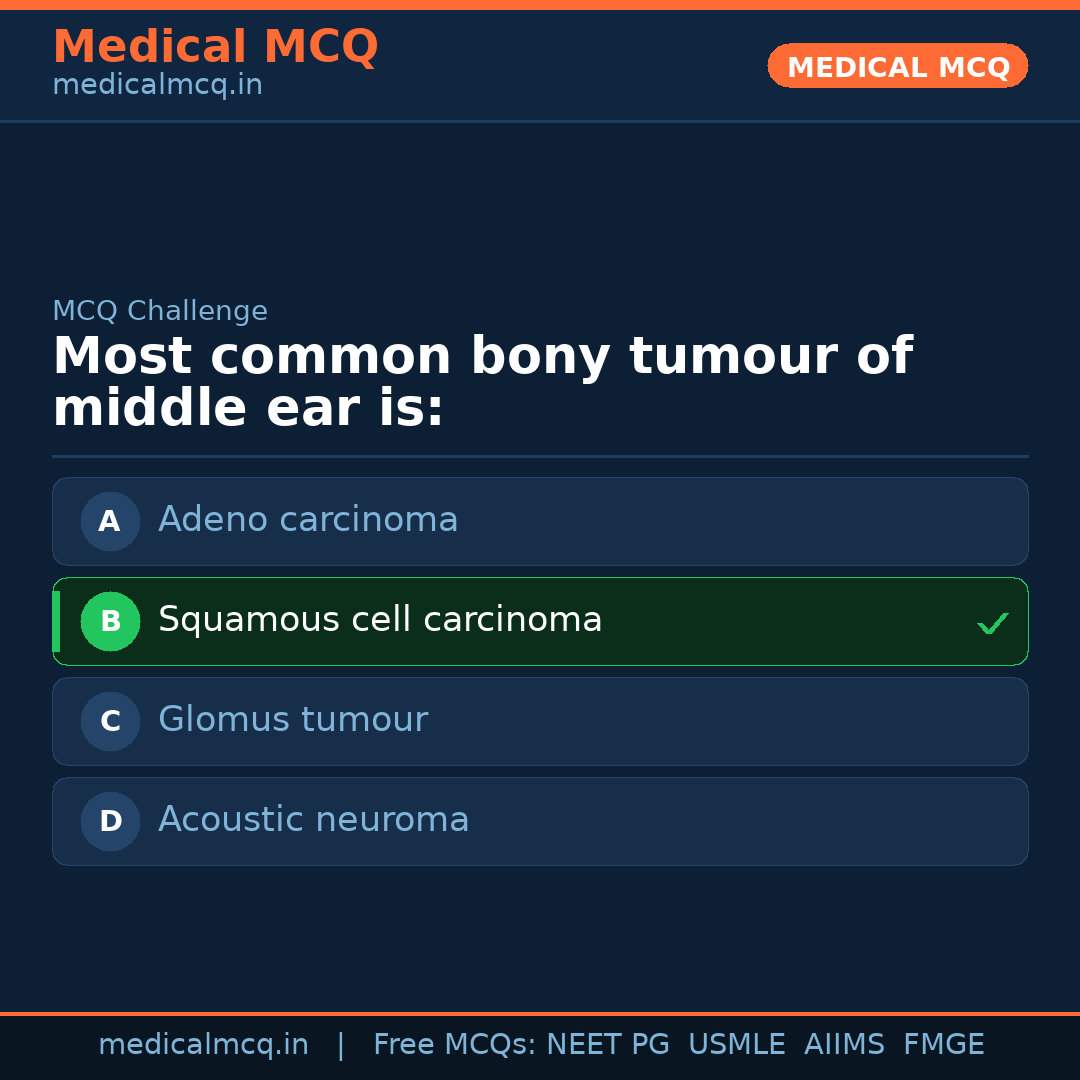This screenshot has height=1080, width=1080.
Task: Choose the Squamous cell carcinoma answer text
Action: [x=380, y=620]
